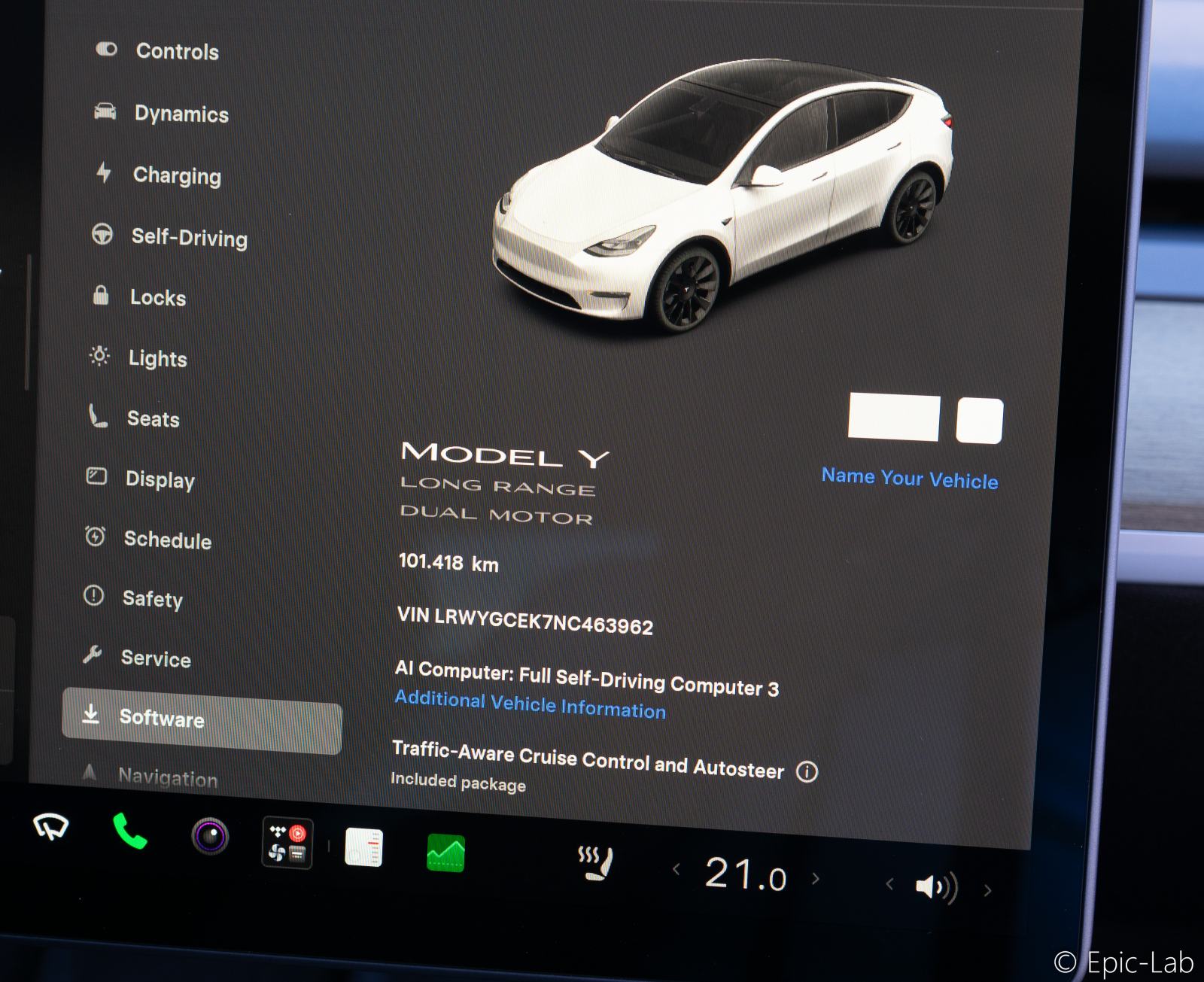Click the Safety exclamation icon

pos(93,596)
